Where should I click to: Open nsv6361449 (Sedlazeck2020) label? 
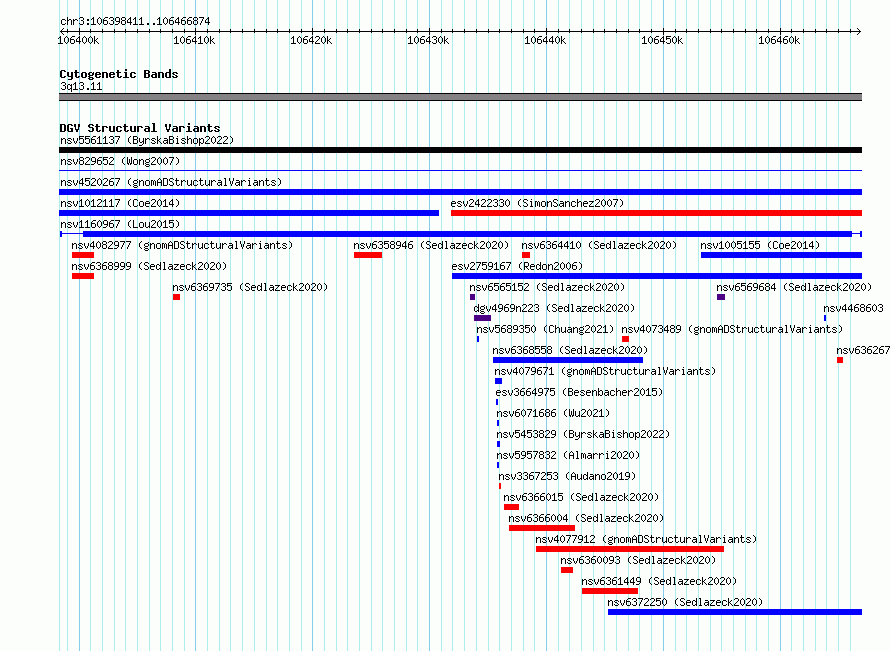[660, 581]
